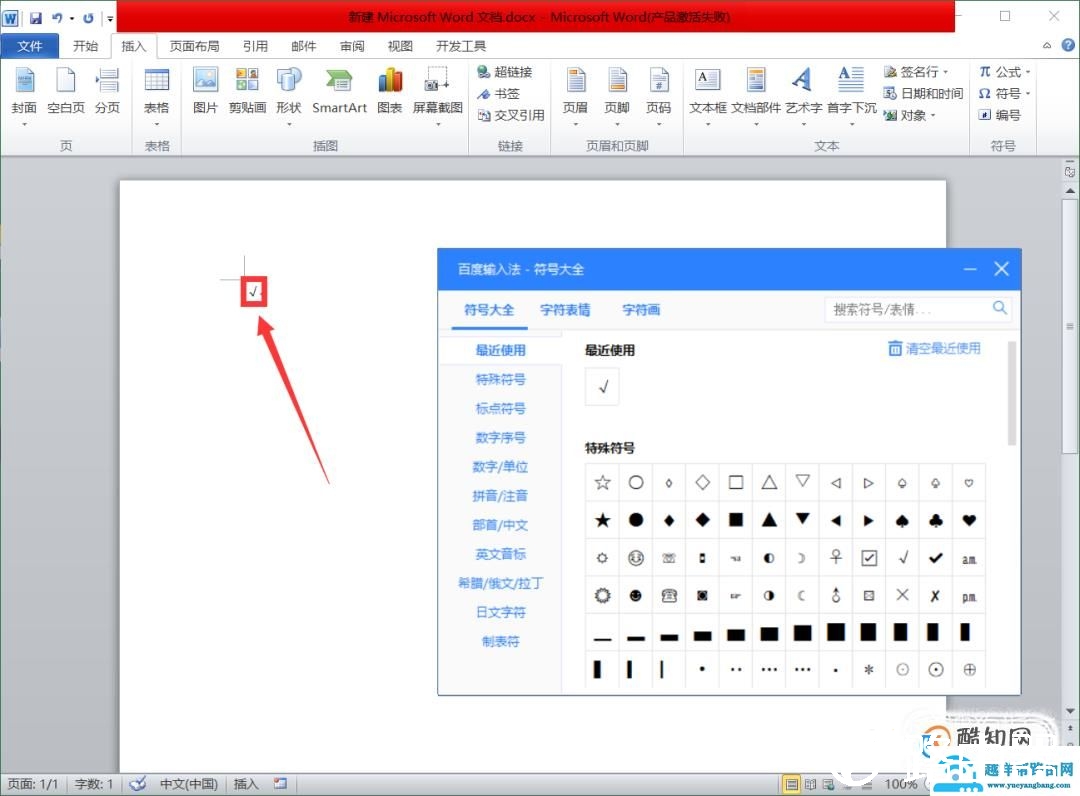Click Save icon in quick access toolbar
Screen dimensions: 1080x796
pos(36,18)
